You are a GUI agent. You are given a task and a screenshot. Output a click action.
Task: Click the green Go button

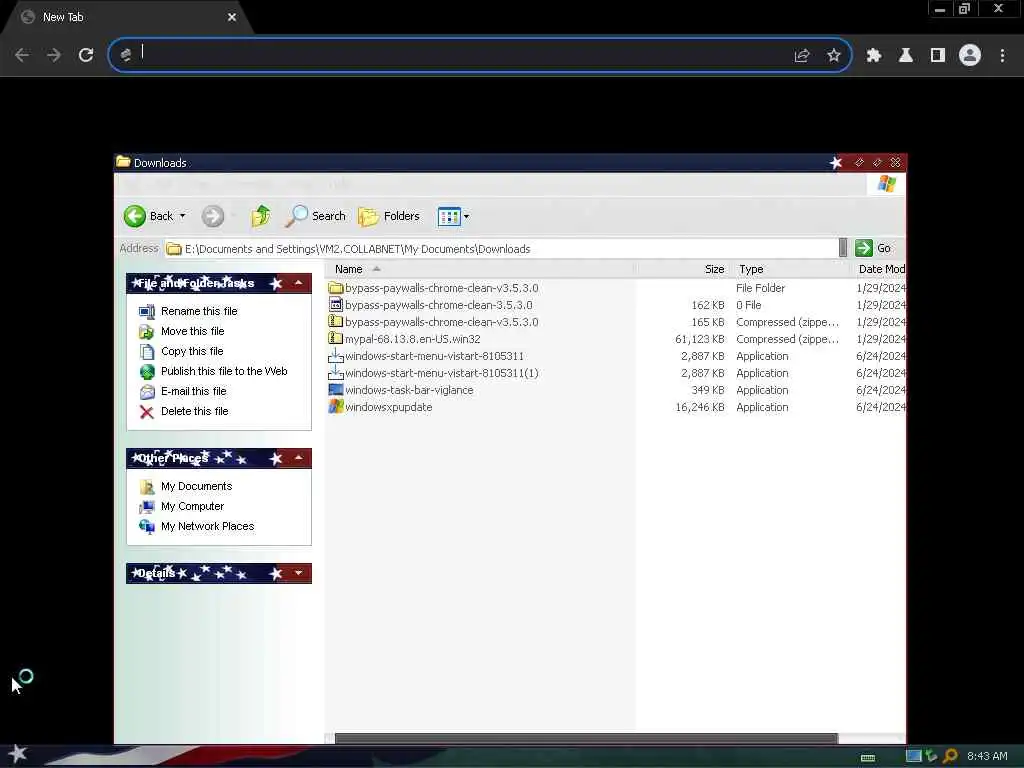click(873, 248)
